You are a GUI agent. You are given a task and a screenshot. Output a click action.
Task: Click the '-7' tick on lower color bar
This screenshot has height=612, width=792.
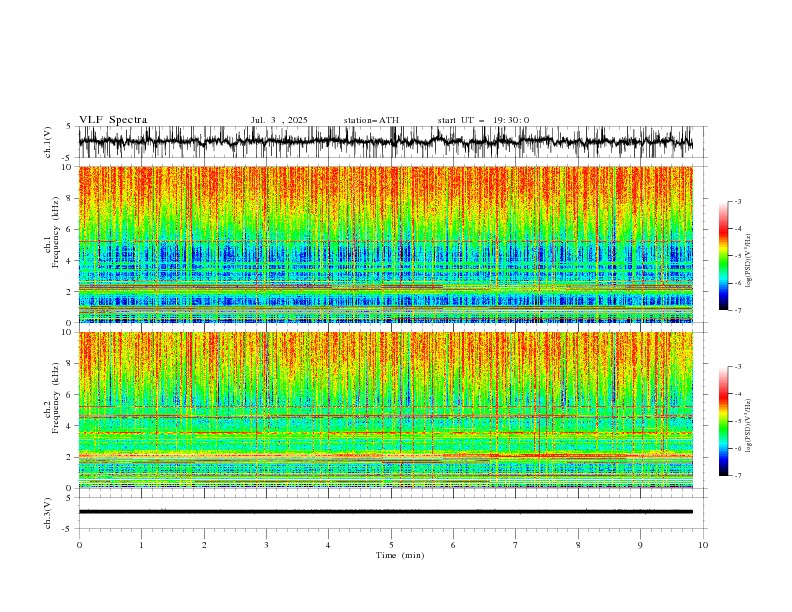[738, 476]
